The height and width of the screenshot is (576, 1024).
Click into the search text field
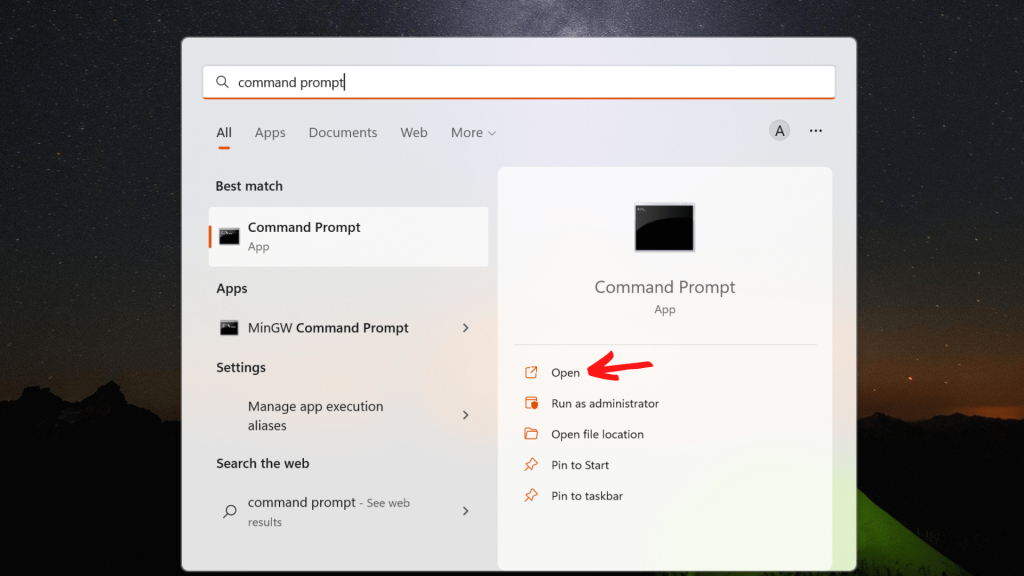pos(519,82)
